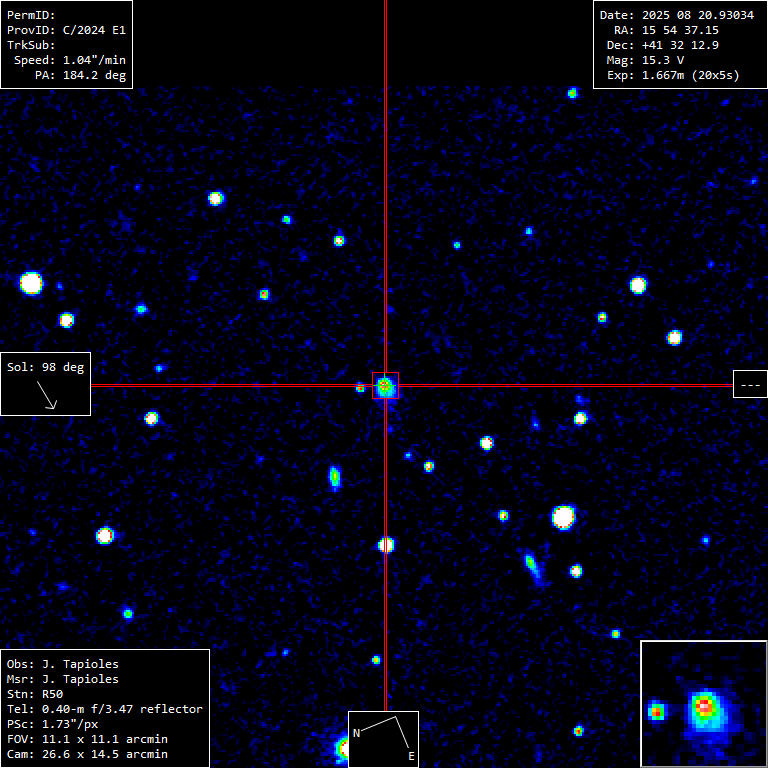This screenshot has width=768, height=768.
Task: Select 'Msr: J. Tapioles' measurer line
Action: pyautogui.click(x=63, y=679)
